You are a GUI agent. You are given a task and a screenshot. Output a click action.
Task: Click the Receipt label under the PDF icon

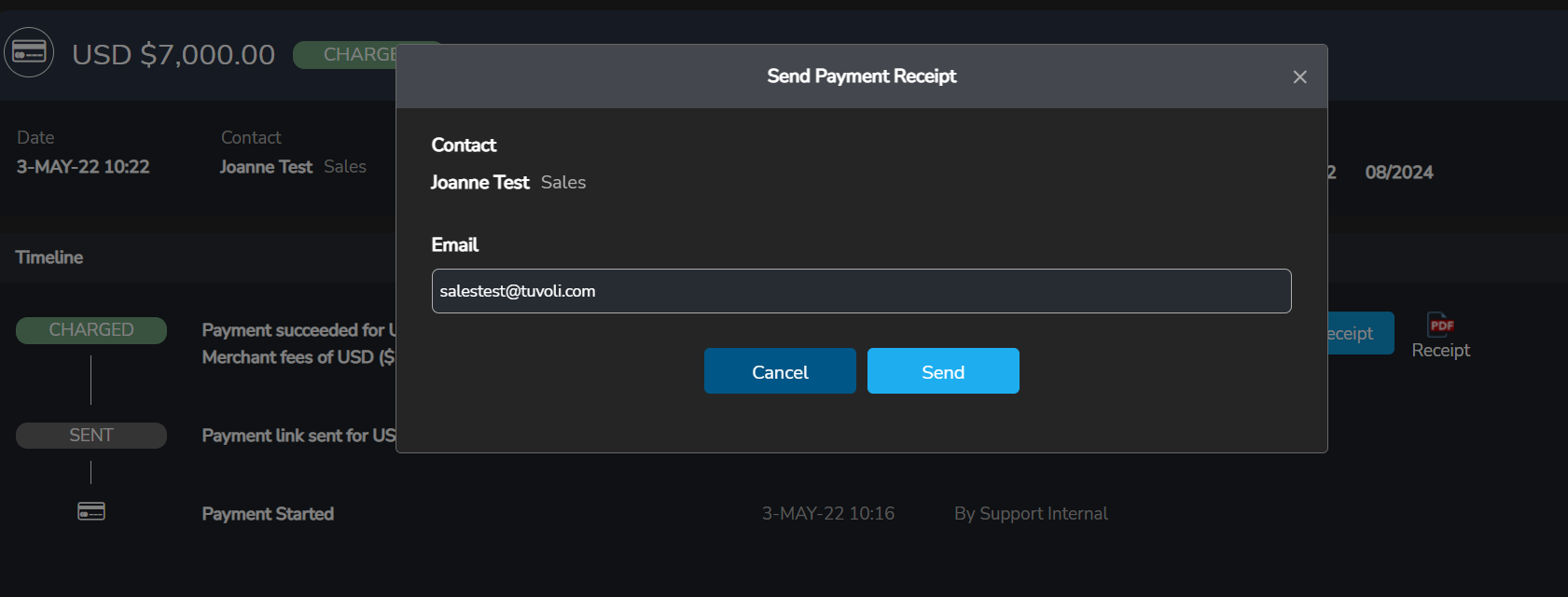pos(1440,351)
